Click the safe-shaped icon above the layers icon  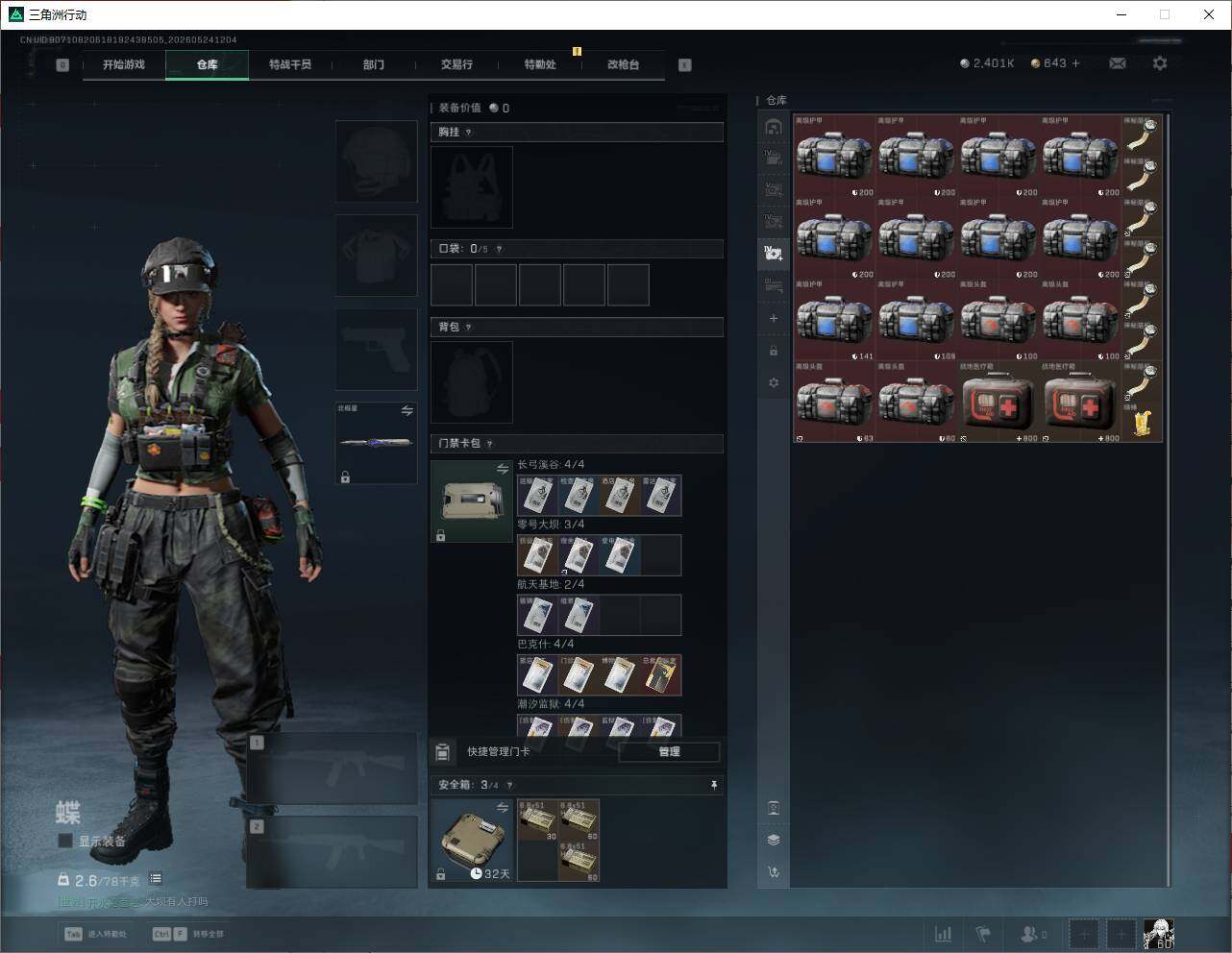(774, 808)
